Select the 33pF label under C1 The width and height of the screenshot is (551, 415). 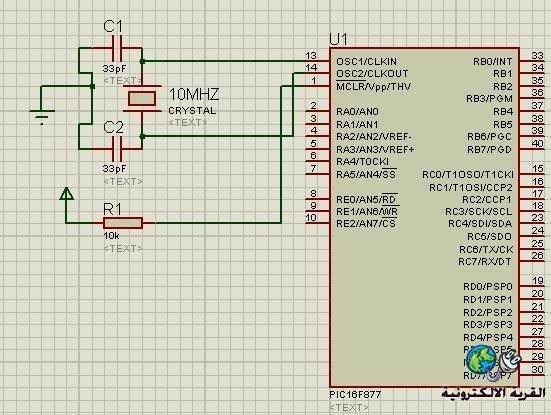[114, 68]
